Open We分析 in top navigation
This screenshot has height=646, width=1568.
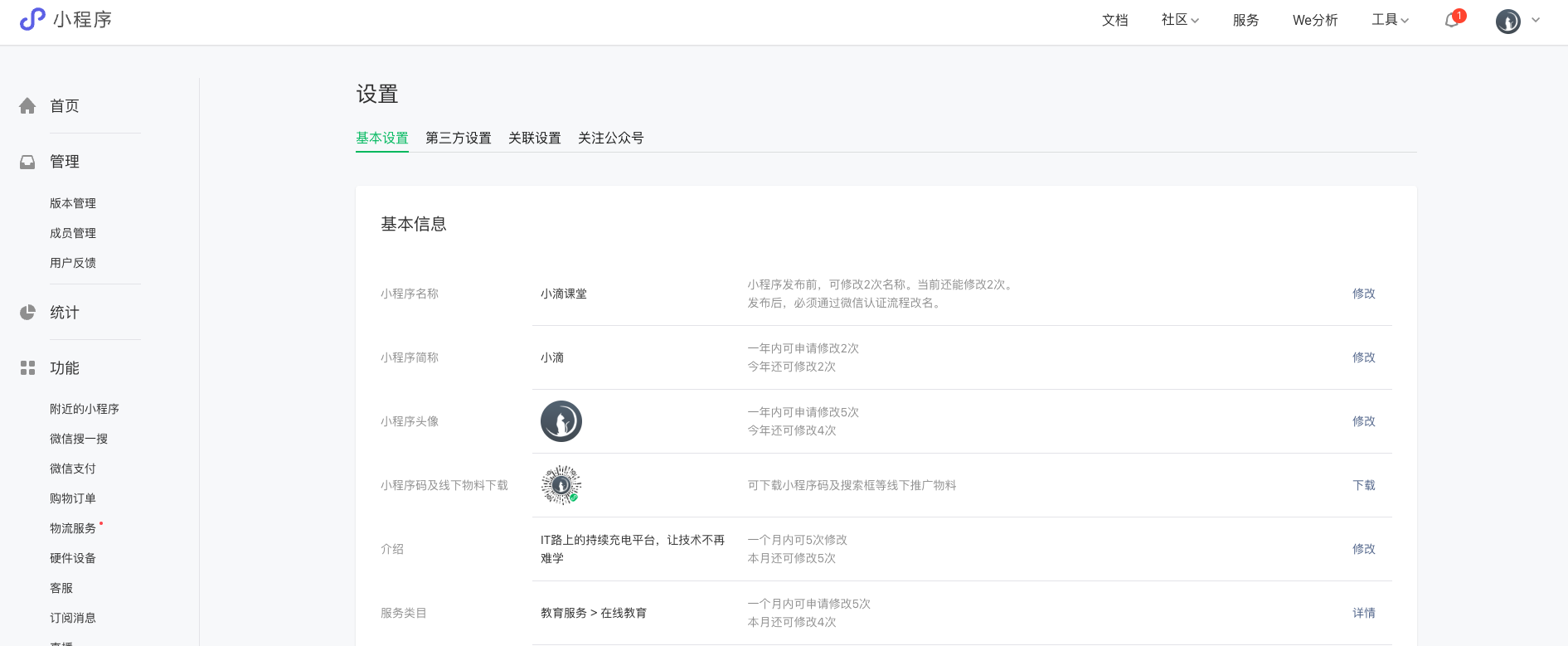1315,20
